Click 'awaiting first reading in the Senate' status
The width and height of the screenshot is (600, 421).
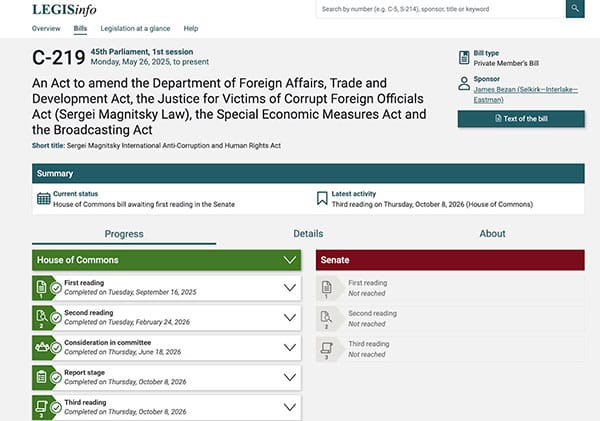tap(176, 204)
